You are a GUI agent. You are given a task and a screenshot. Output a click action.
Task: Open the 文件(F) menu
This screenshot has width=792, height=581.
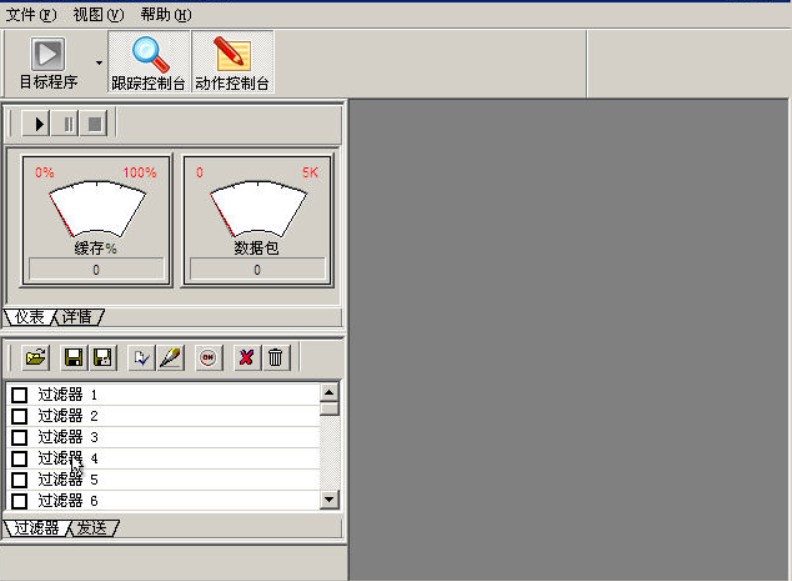pyautogui.click(x=31, y=15)
